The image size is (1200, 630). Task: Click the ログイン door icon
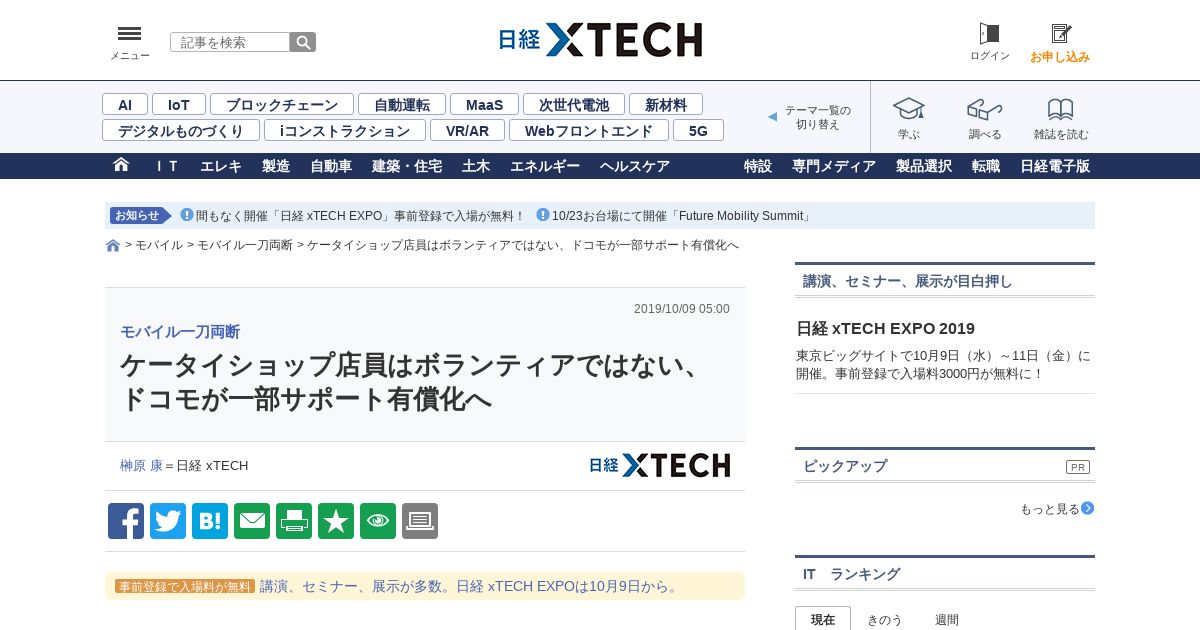[x=989, y=34]
